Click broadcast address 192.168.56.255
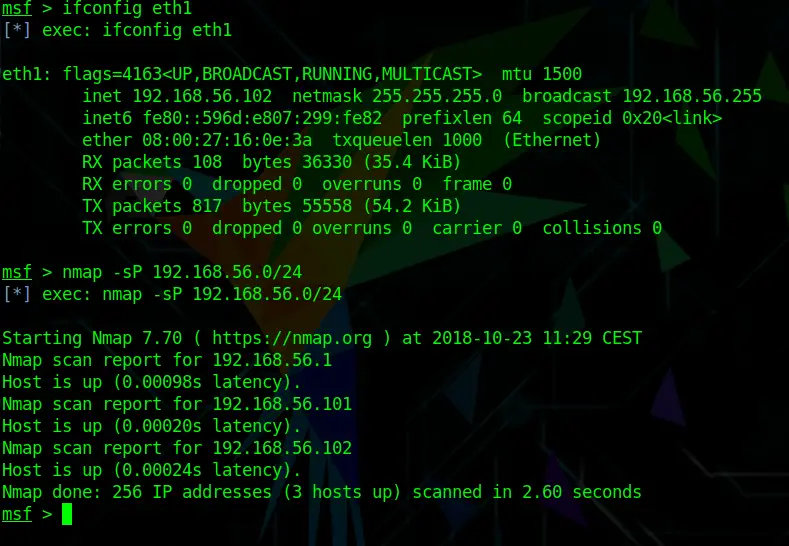This screenshot has height=546, width=789. [x=692, y=96]
